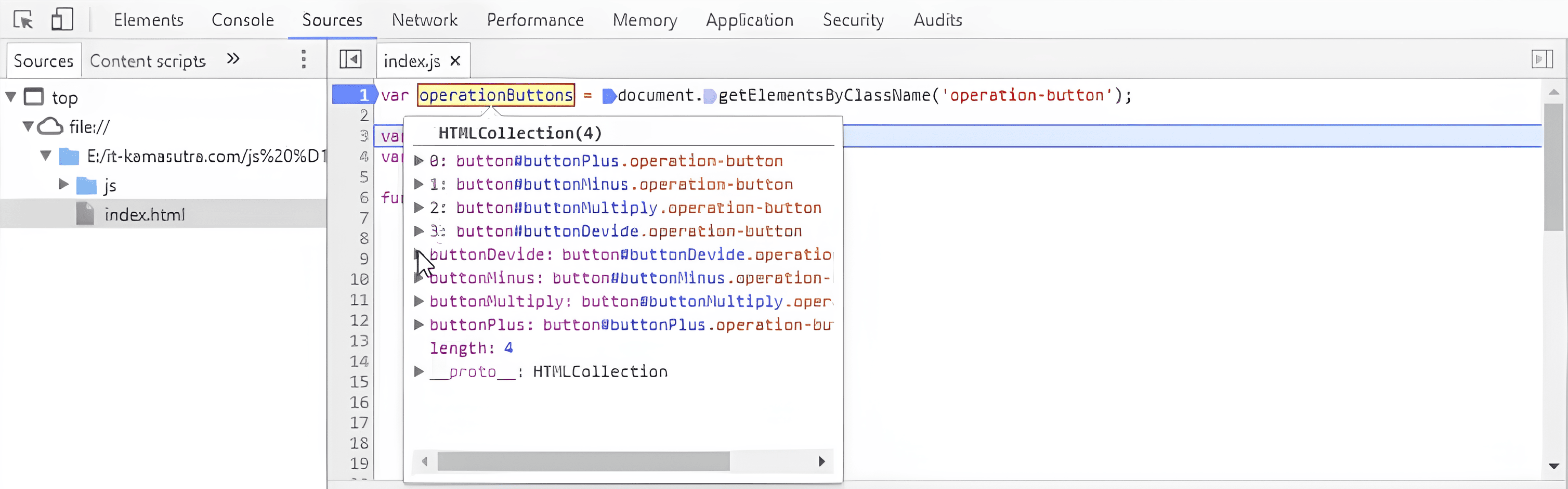The image size is (1568, 489).
Task: Activate the inspect element picker icon
Action: tap(23, 20)
